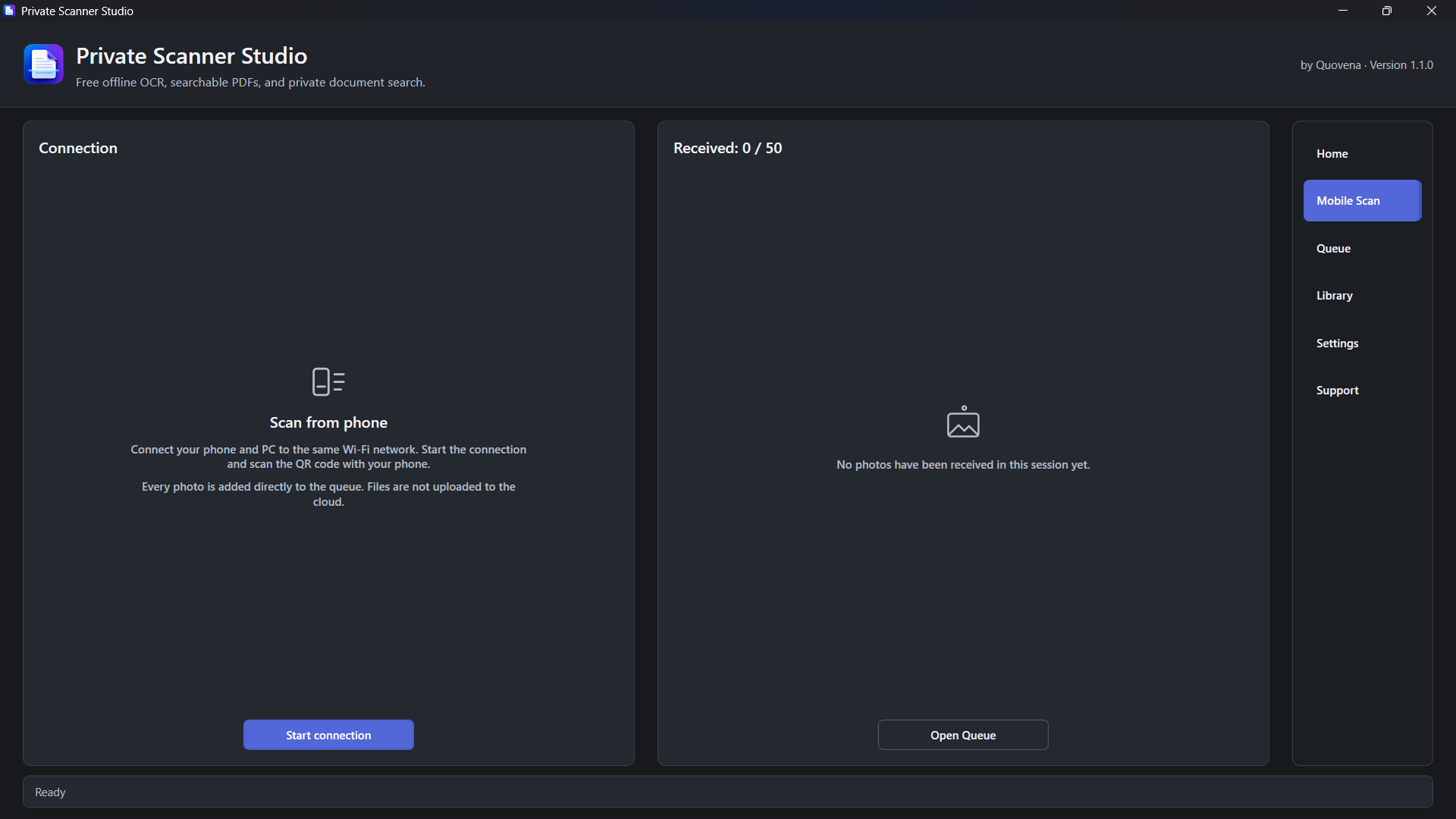Go to the Queue section
Image resolution: width=1456 pixels, height=819 pixels.
click(x=1362, y=248)
